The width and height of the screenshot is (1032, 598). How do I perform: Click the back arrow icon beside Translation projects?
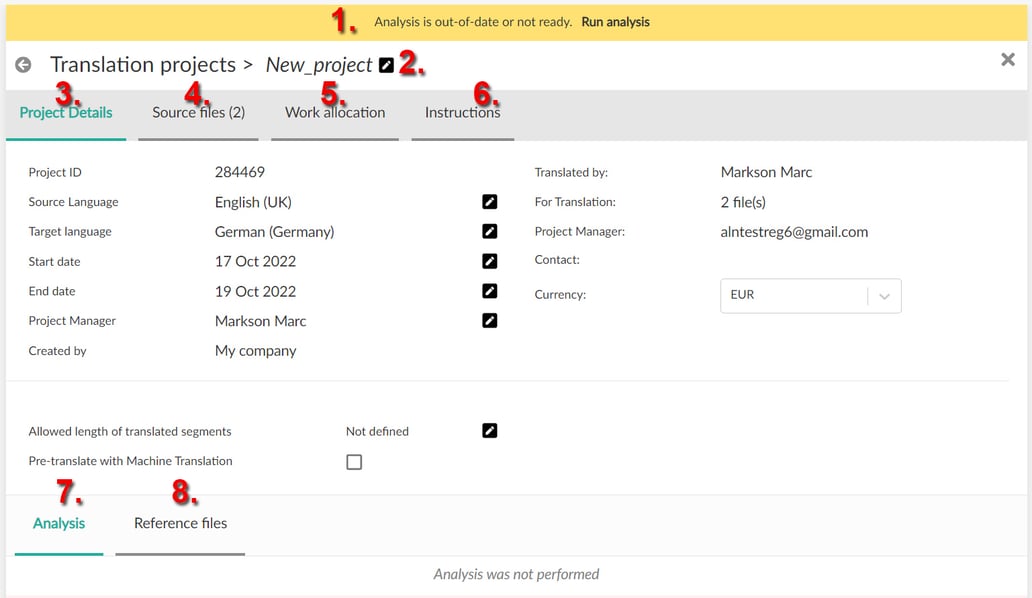click(x=23, y=64)
